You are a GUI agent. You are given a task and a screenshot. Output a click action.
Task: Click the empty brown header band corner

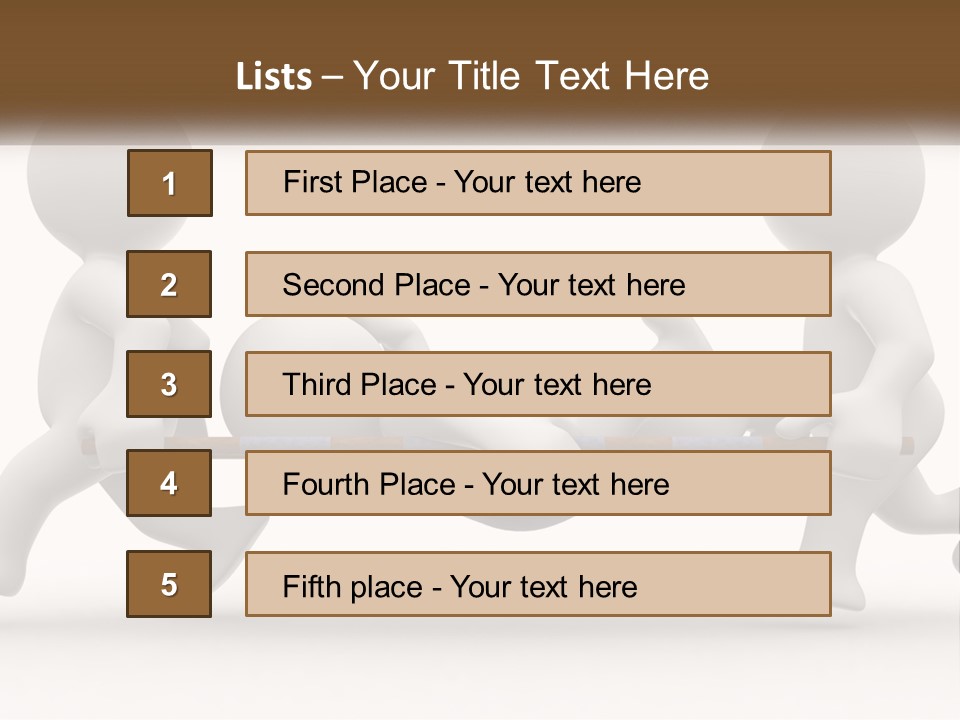click(60, 40)
